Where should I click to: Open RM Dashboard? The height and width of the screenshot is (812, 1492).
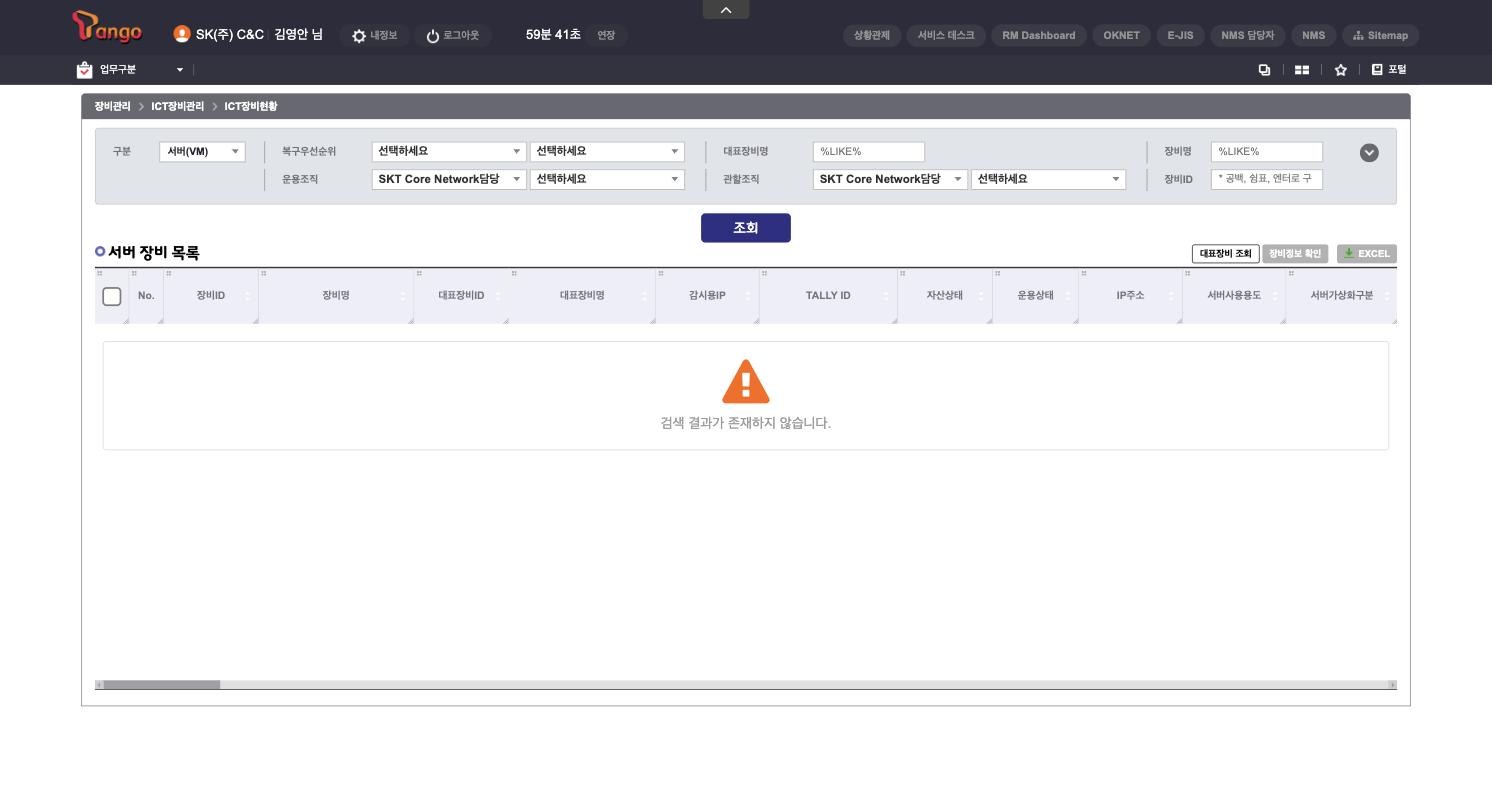pyautogui.click(x=1039, y=35)
